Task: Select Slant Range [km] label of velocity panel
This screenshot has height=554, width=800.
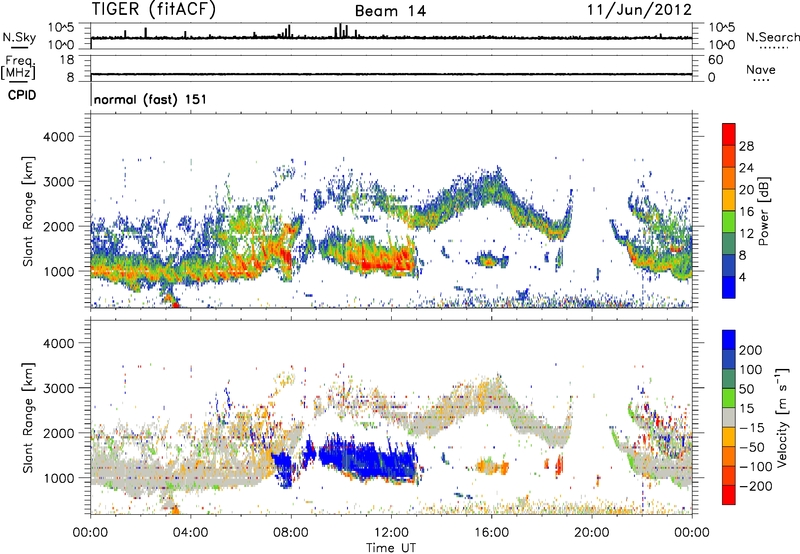Action: tap(28, 418)
